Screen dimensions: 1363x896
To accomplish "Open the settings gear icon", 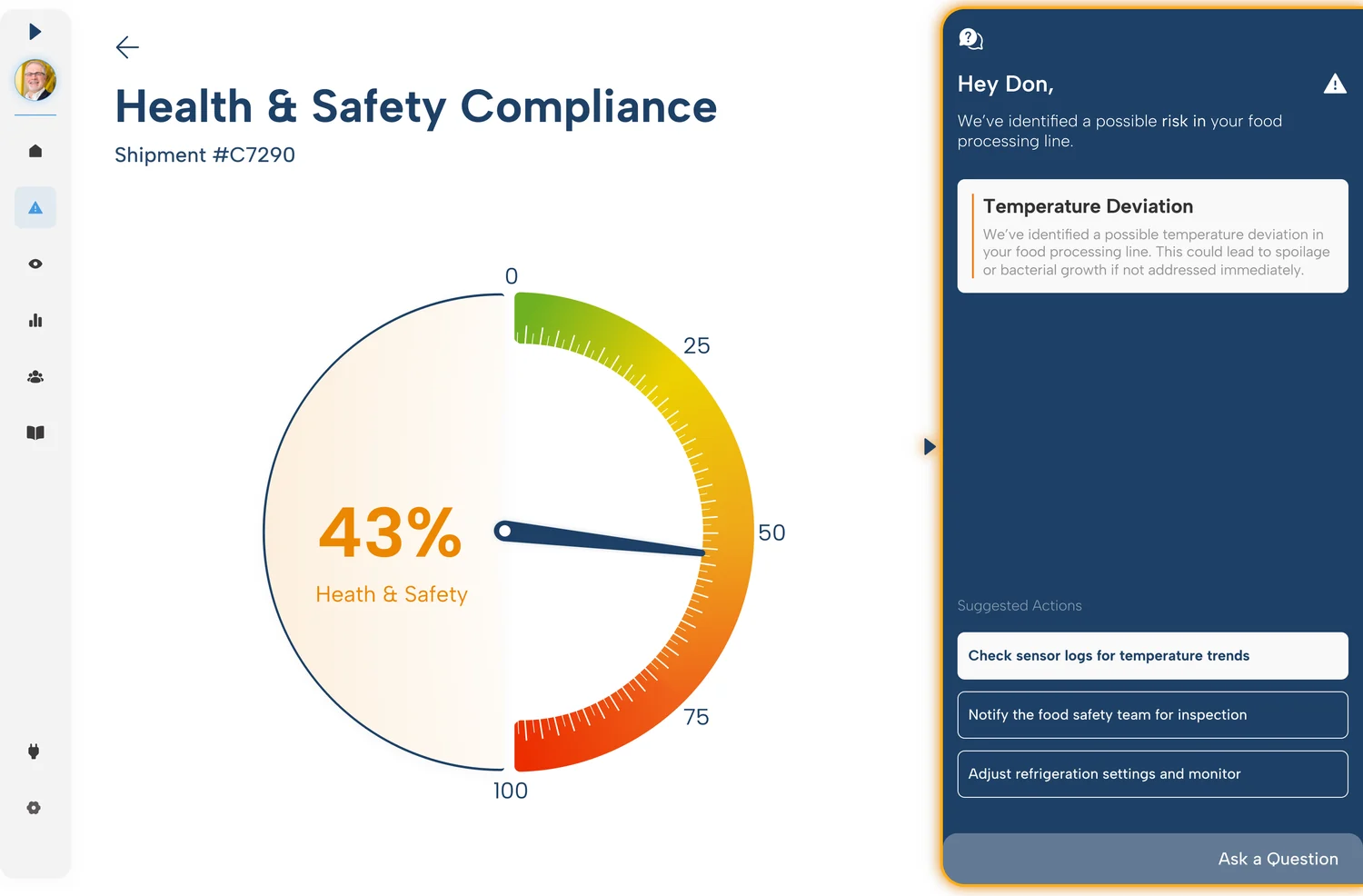I will click(x=34, y=808).
